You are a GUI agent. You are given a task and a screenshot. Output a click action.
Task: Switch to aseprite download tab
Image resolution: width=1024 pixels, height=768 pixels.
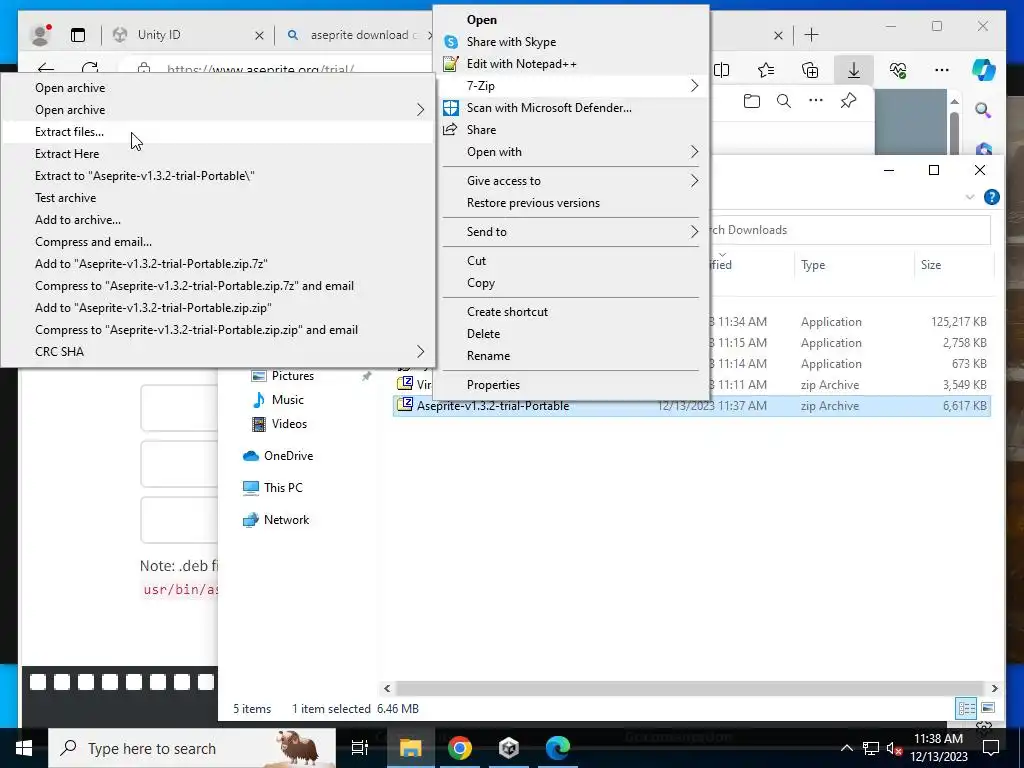pos(359,35)
